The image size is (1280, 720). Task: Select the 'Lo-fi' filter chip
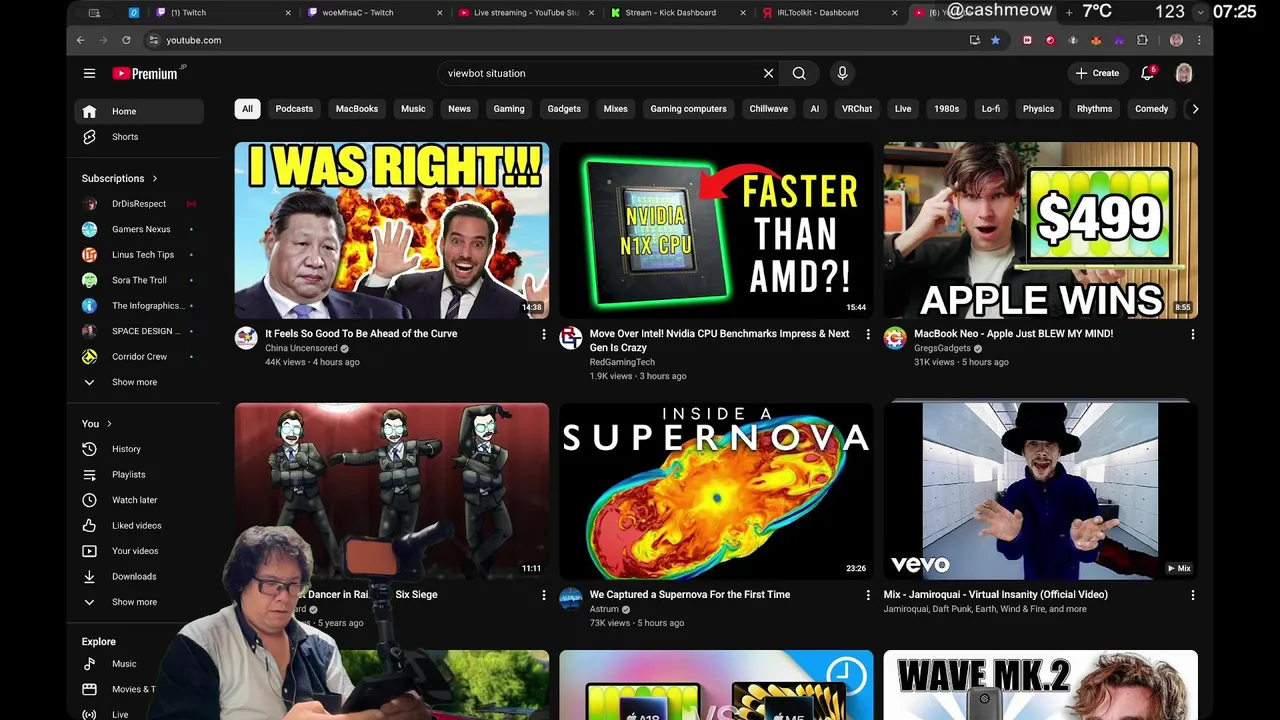click(x=991, y=109)
